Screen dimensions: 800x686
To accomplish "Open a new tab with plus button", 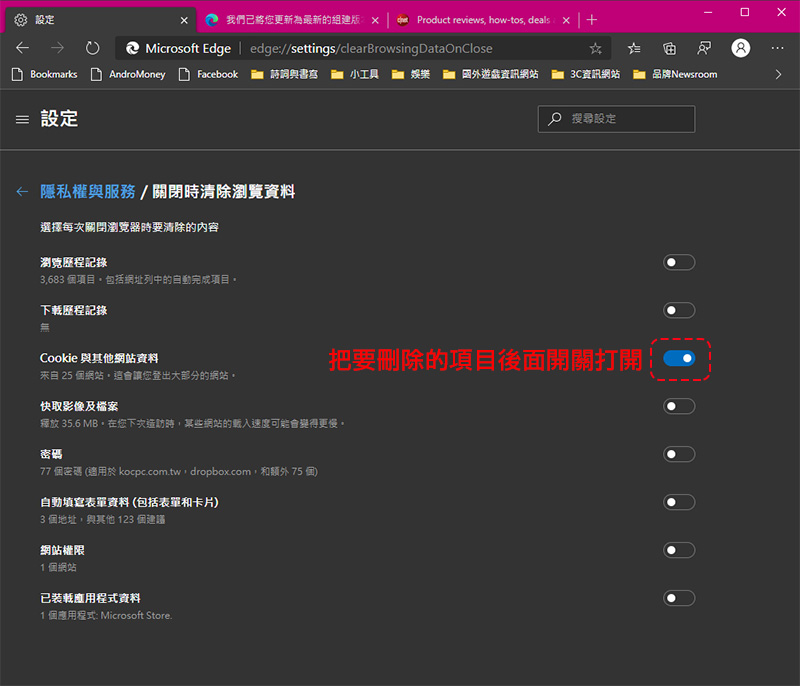I will (592, 19).
